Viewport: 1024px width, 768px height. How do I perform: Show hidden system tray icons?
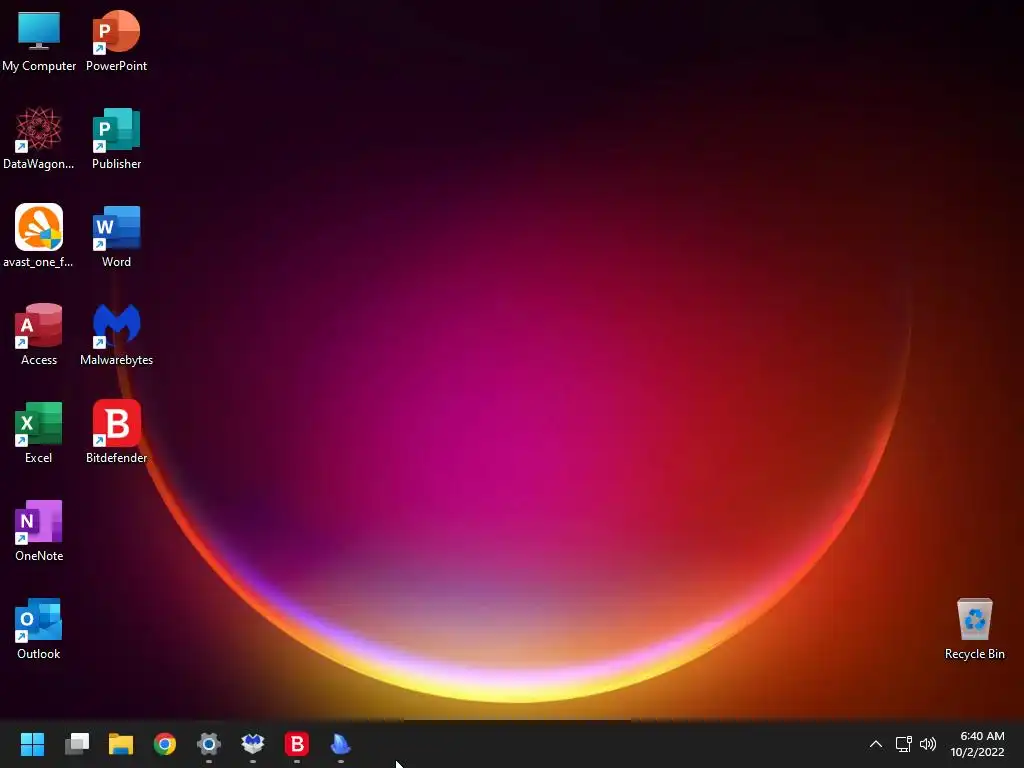(x=876, y=744)
